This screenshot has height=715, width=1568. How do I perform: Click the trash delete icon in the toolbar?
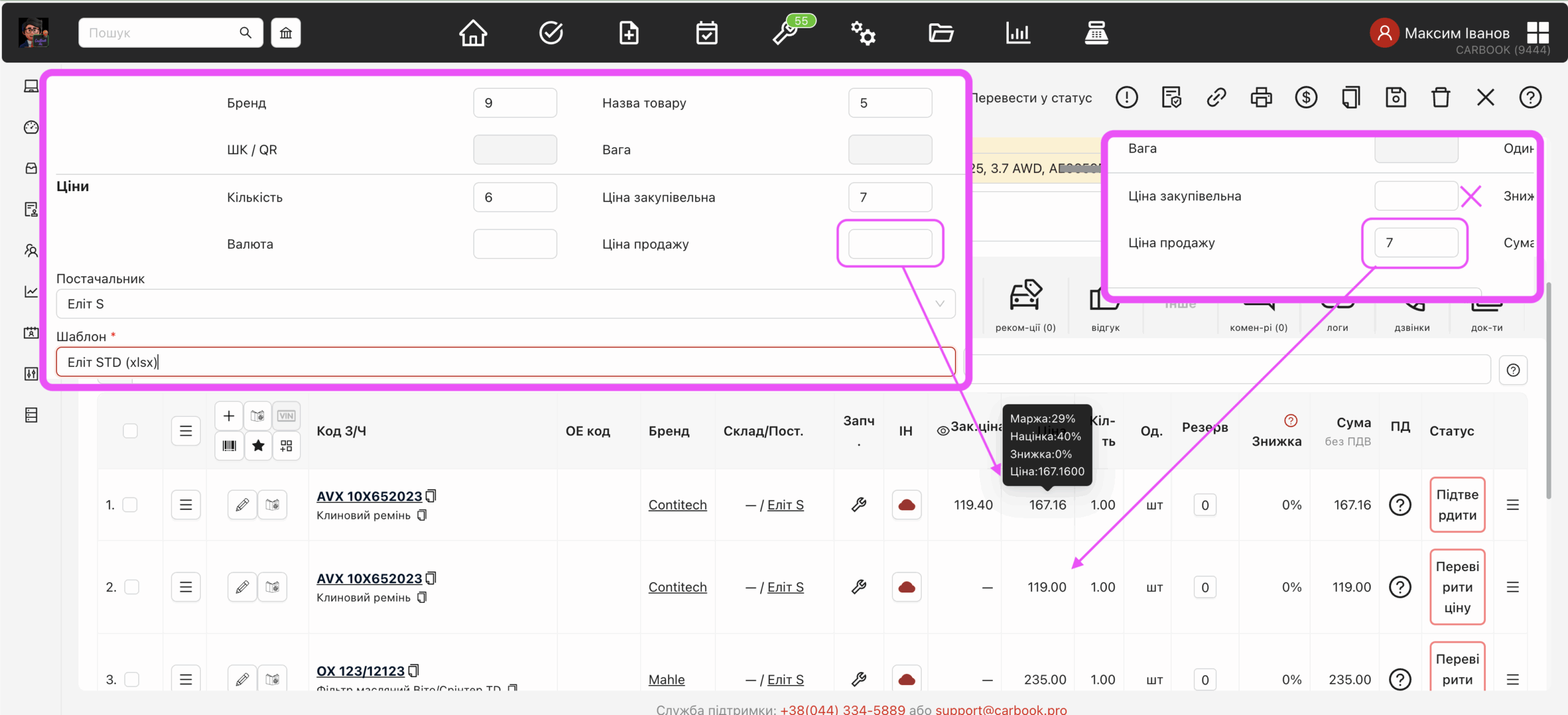(x=1441, y=97)
